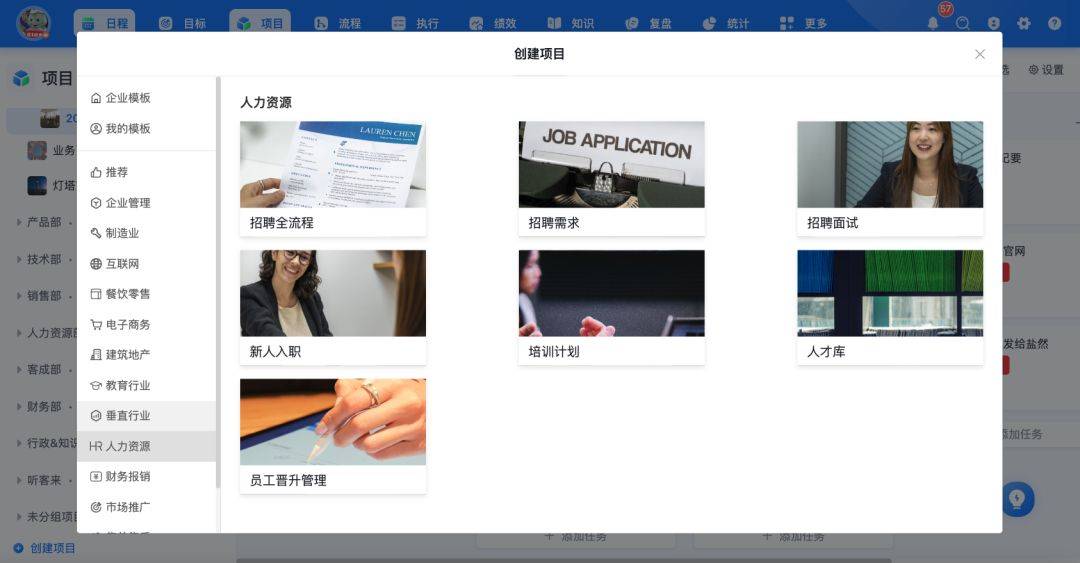Open the 绩效 performance tab
The height and width of the screenshot is (563, 1080).
[x=493, y=23]
